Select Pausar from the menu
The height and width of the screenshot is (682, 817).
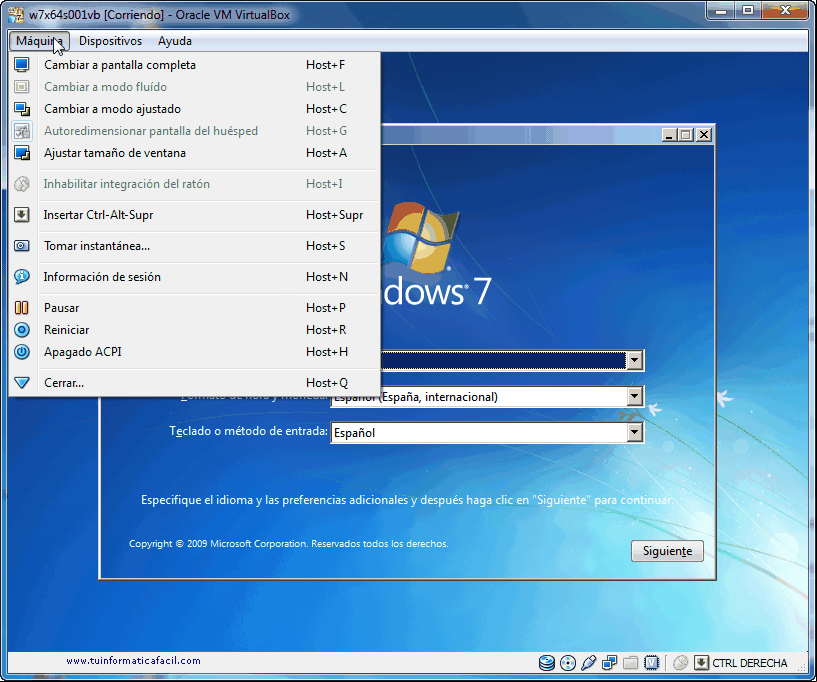(194, 308)
